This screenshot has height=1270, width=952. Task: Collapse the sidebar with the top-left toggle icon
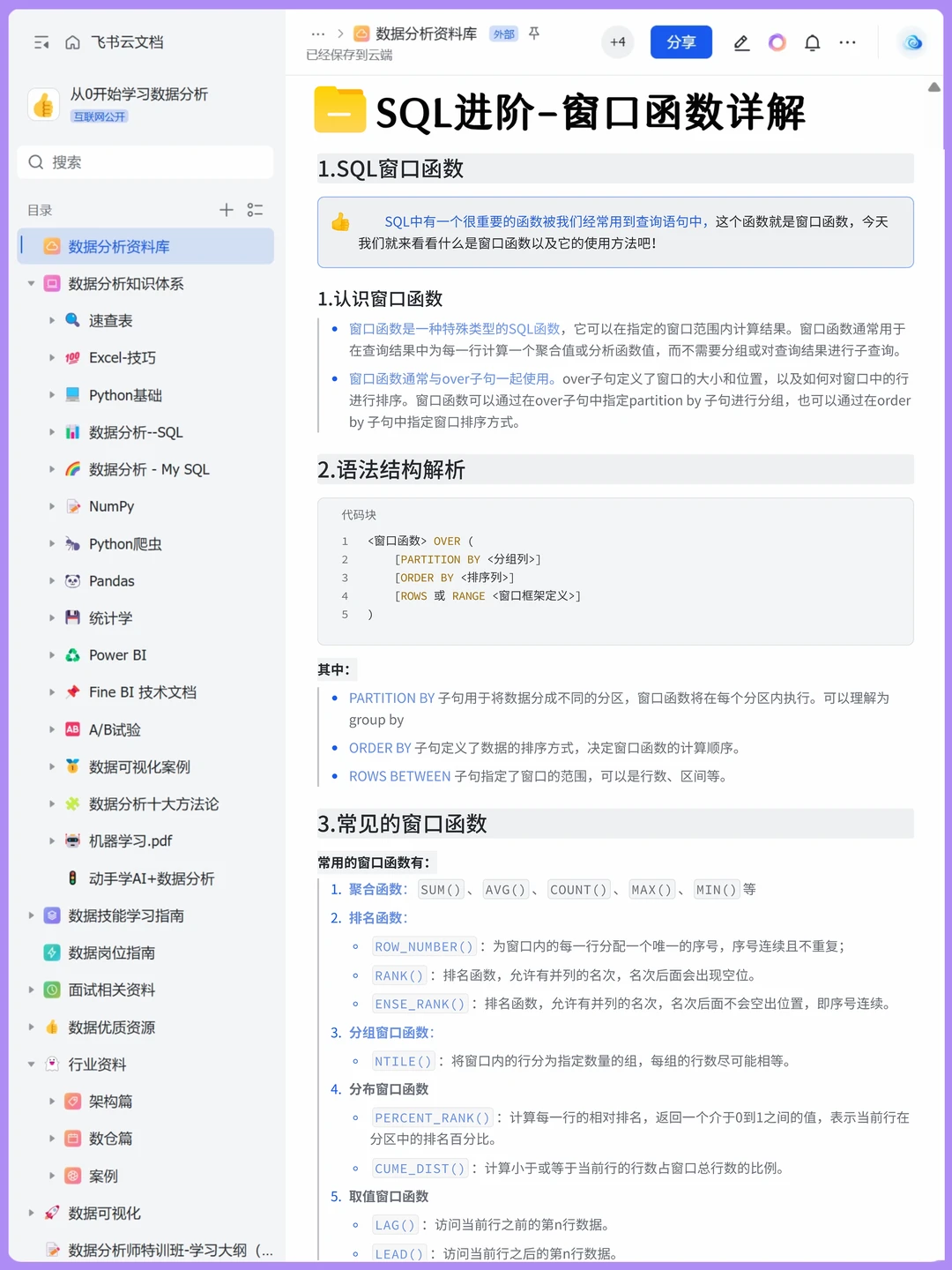click(x=41, y=41)
